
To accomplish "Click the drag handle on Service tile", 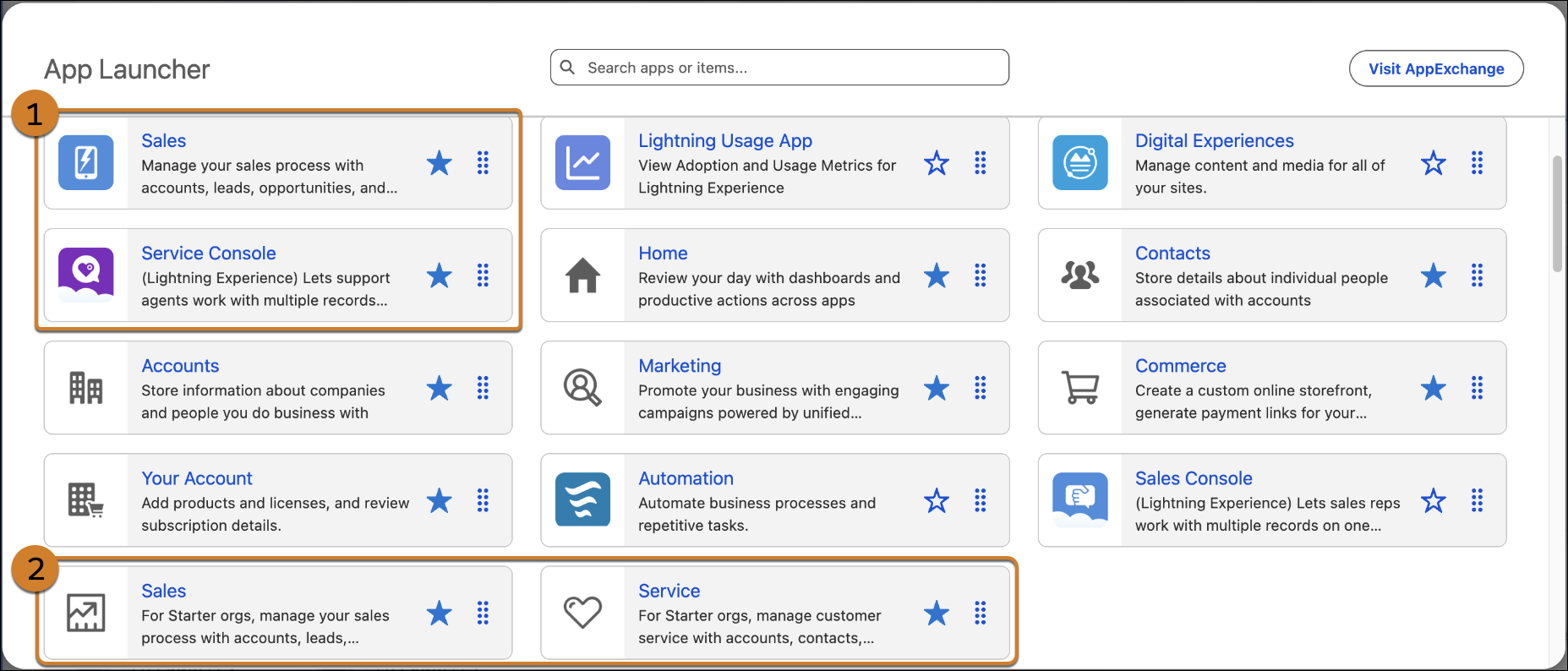I will [980, 613].
